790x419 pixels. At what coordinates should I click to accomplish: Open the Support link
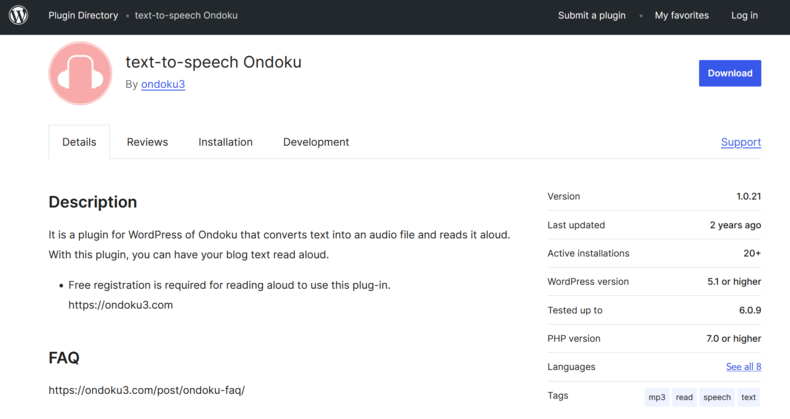(741, 142)
